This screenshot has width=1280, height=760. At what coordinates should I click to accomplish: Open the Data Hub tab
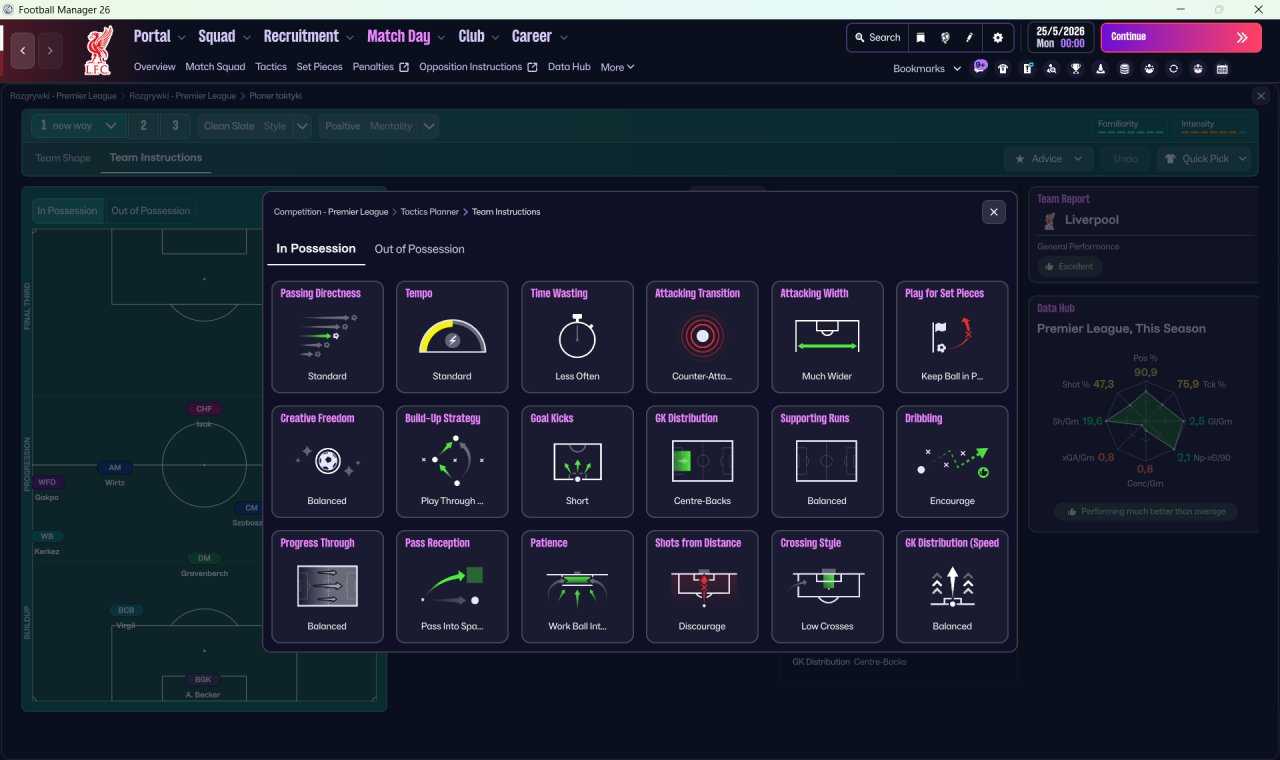569,67
